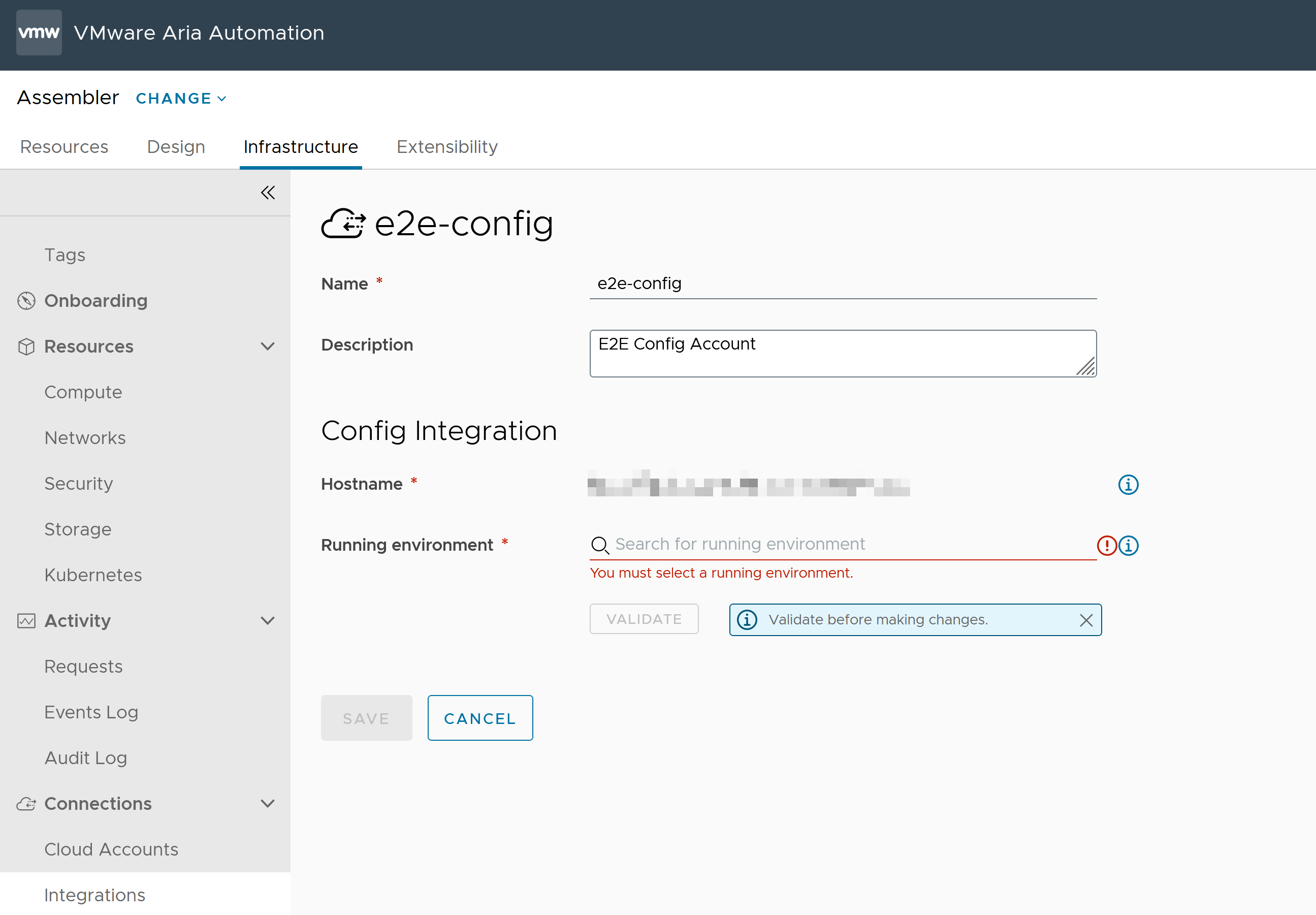Navigate to Kubernetes in sidebar
1316x915 pixels.
point(93,575)
